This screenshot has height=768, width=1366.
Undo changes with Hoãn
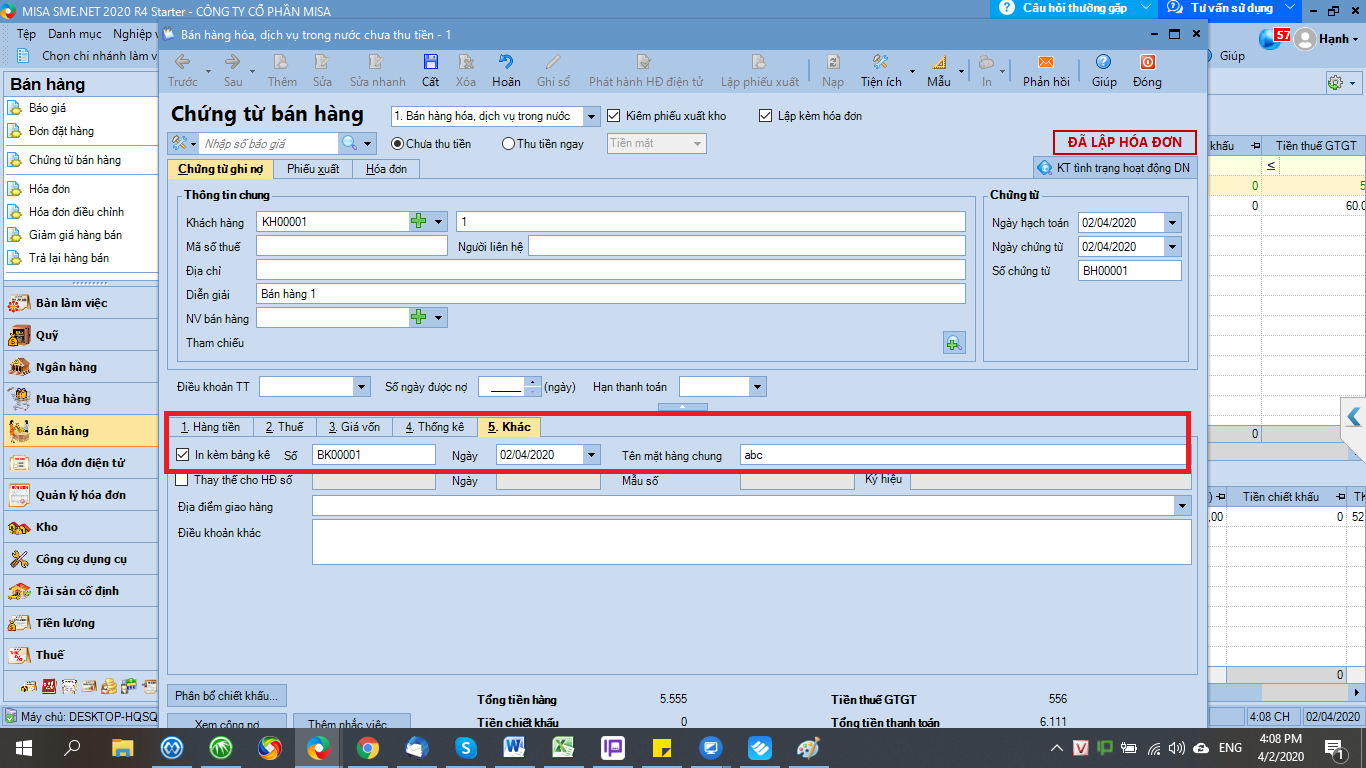tap(506, 70)
